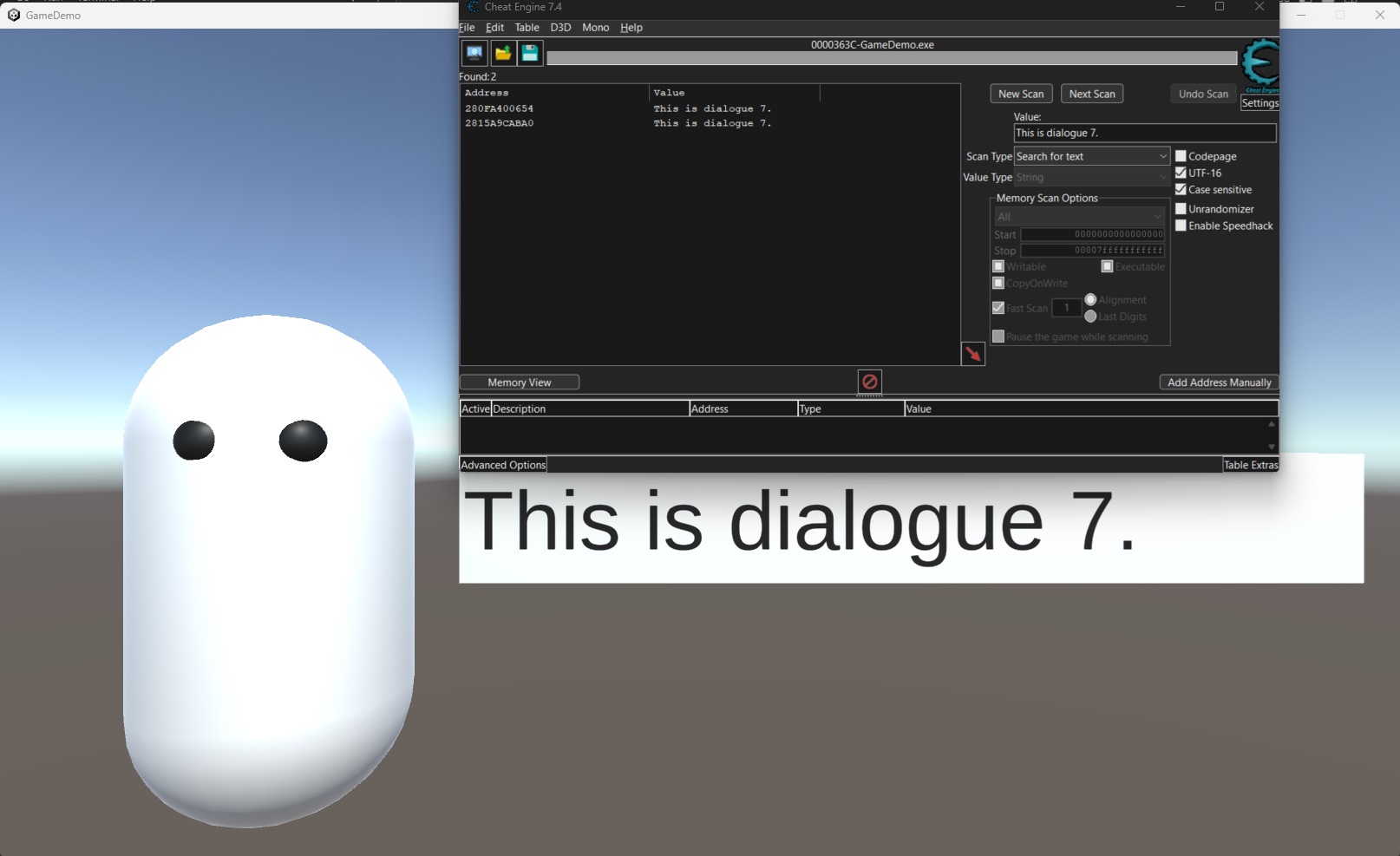Click the save floppy disk icon
The width and height of the screenshot is (1400, 856).
(x=530, y=53)
